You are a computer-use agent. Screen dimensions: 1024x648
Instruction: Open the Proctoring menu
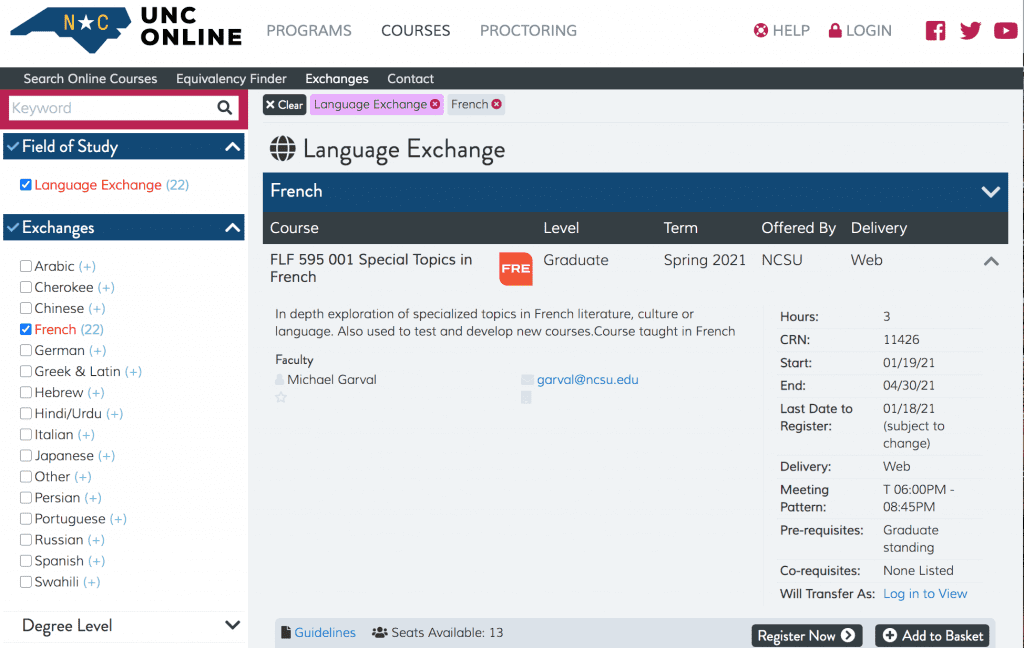pyautogui.click(x=528, y=31)
